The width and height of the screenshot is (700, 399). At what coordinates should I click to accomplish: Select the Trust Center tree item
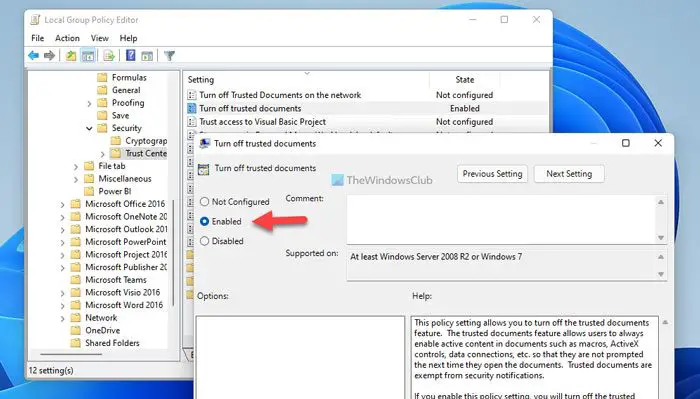coord(139,154)
